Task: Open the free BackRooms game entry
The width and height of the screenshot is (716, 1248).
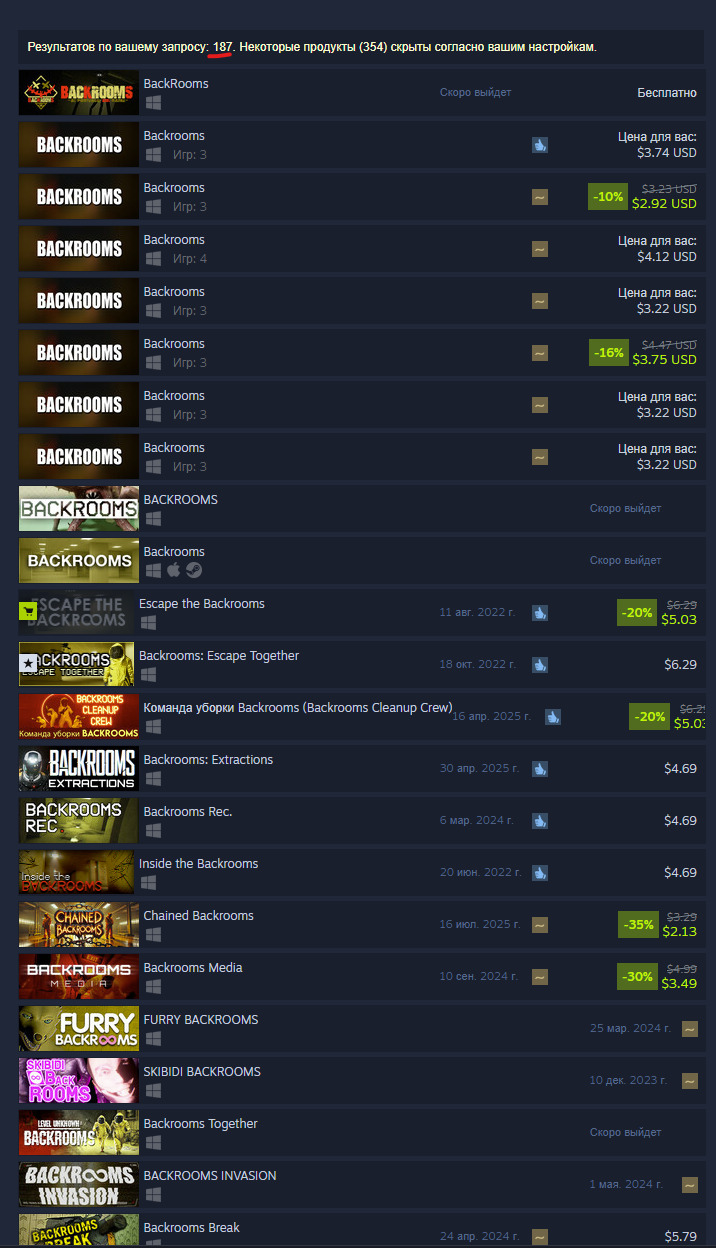Action: tap(361, 93)
